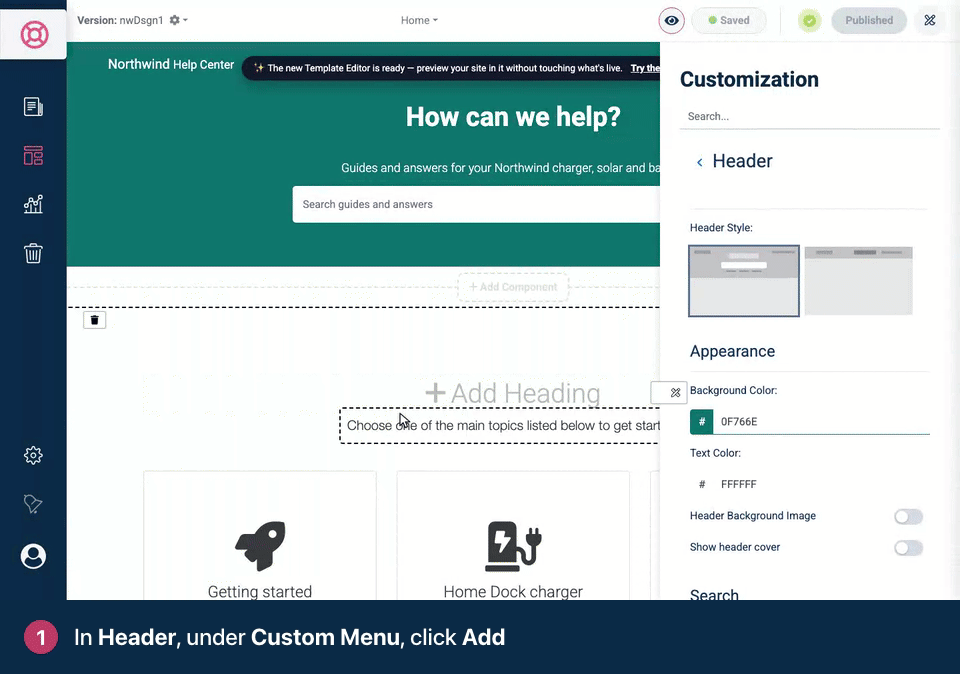Image resolution: width=960 pixels, height=674 pixels.
Task: Click the text color hash swatch
Action: point(702,484)
